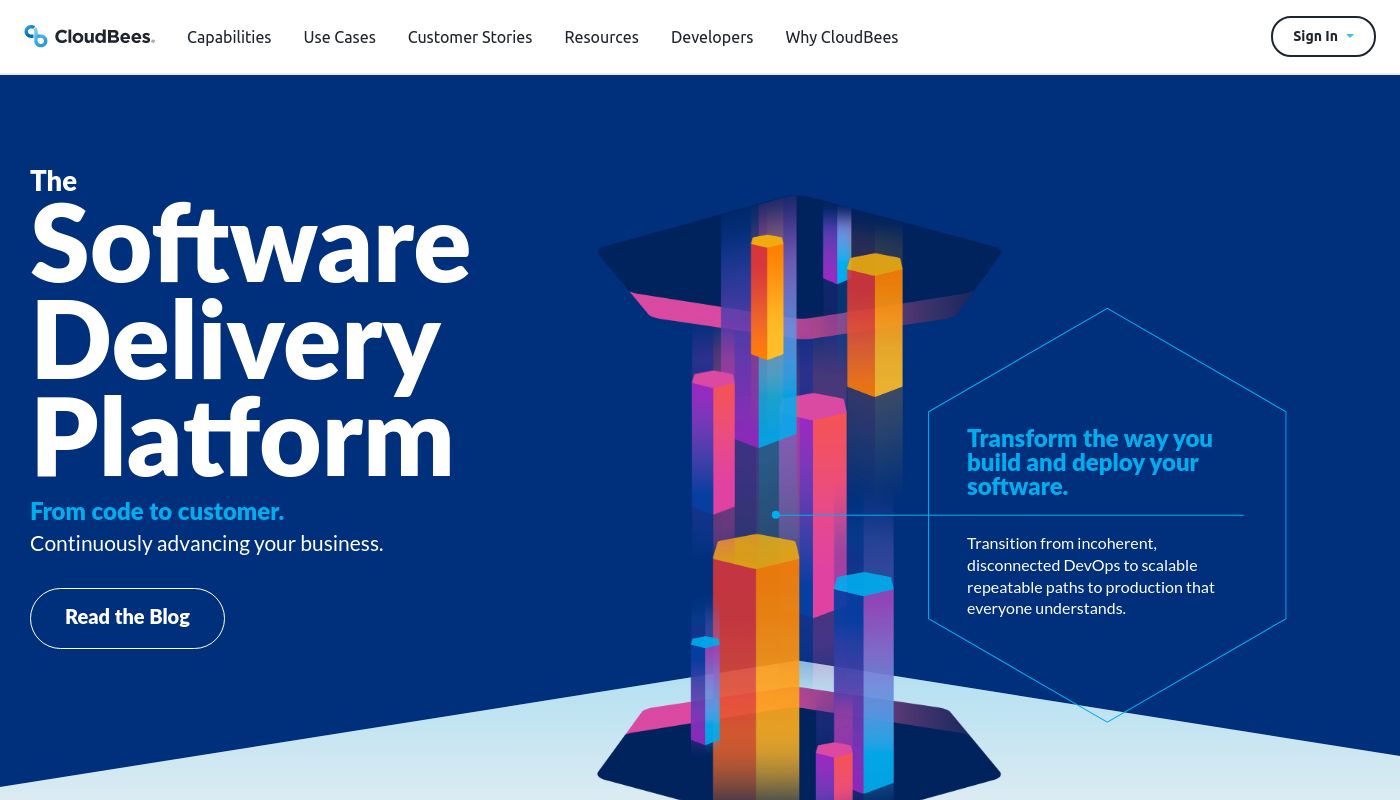Image resolution: width=1400 pixels, height=800 pixels.
Task: Open the Capabilities menu
Action: click(229, 37)
